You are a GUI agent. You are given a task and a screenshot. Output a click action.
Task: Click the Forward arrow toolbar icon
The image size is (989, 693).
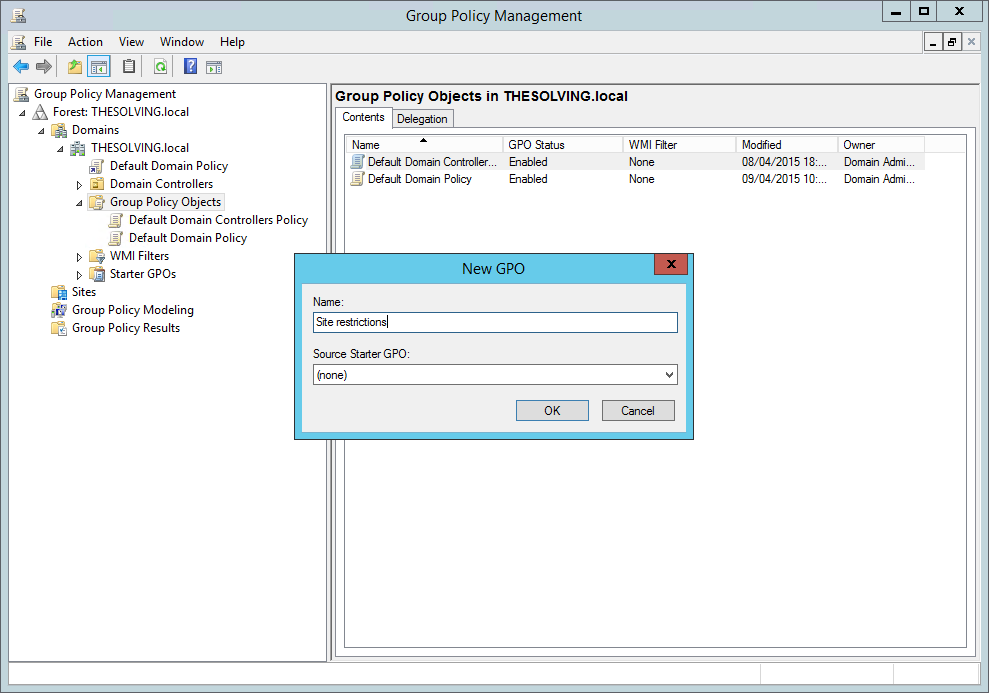click(x=44, y=66)
